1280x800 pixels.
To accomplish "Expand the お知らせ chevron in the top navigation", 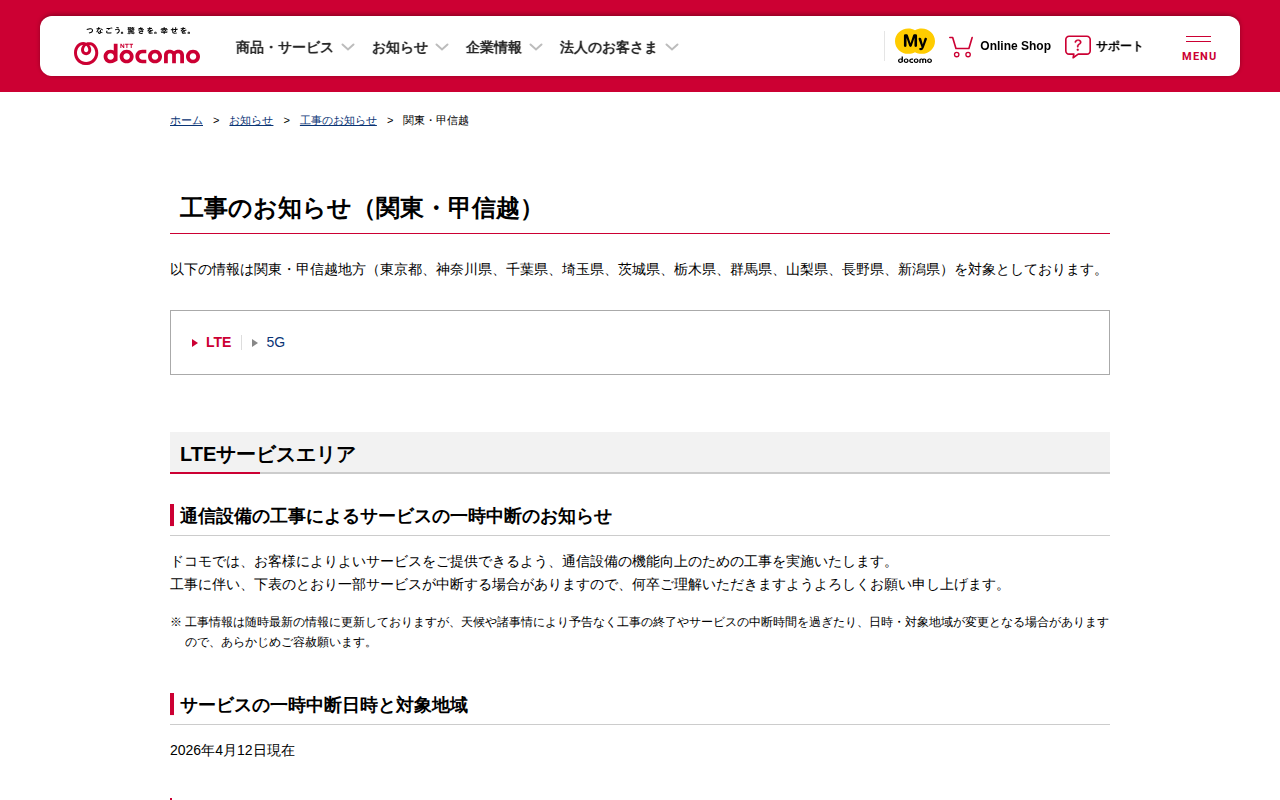I will (x=442, y=47).
